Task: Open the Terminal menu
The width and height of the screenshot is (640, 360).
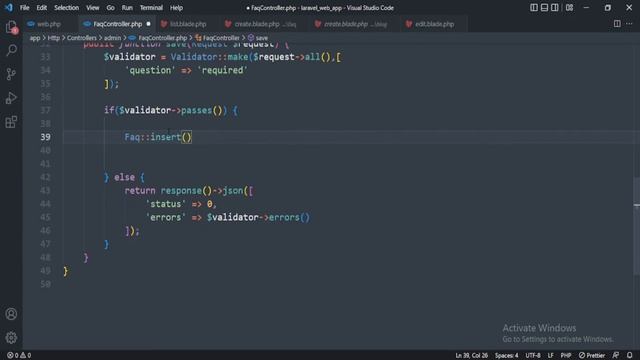Action: click(x=151, y=8)
